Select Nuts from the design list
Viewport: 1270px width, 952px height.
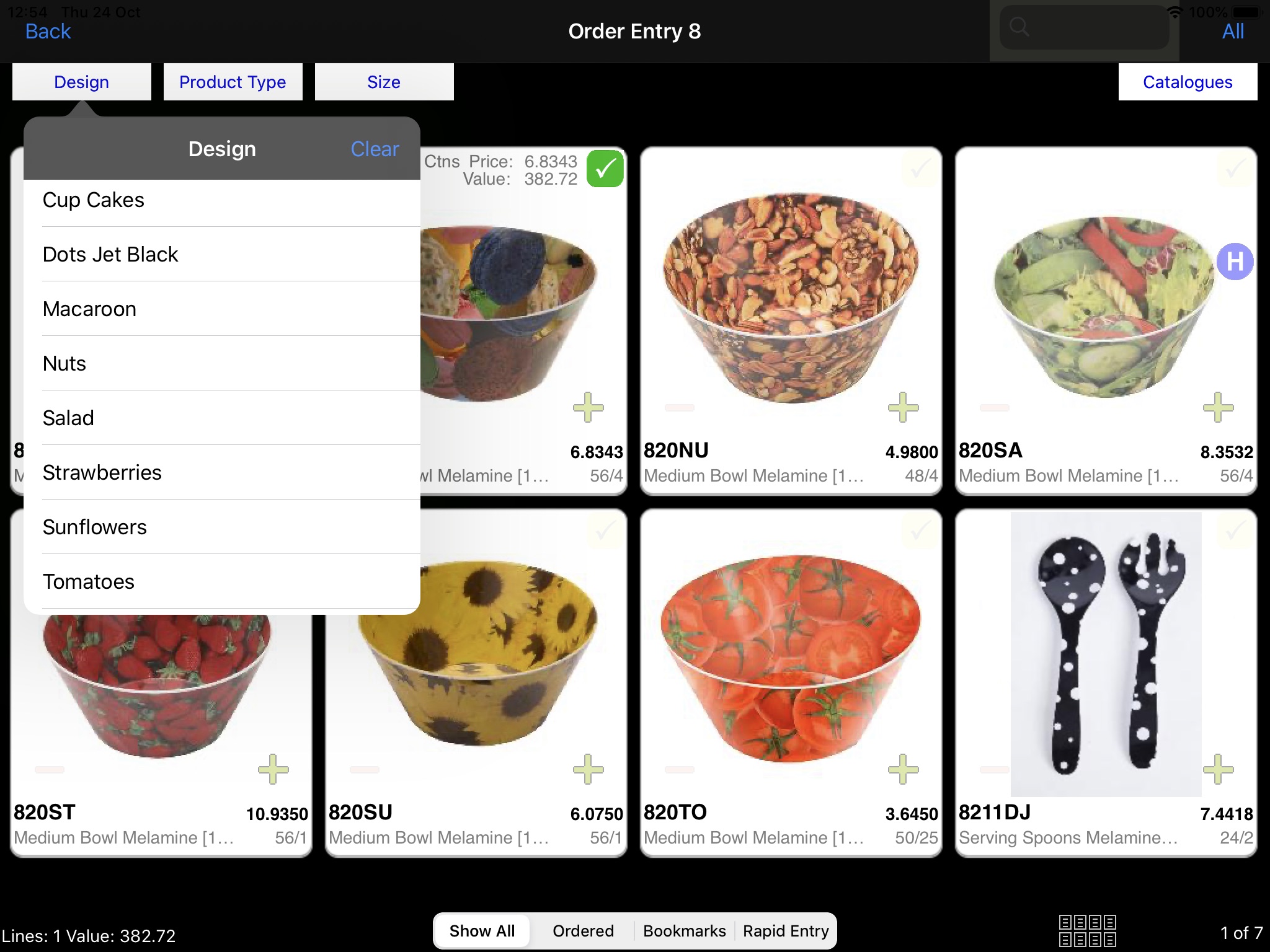(x=64, y=362)
